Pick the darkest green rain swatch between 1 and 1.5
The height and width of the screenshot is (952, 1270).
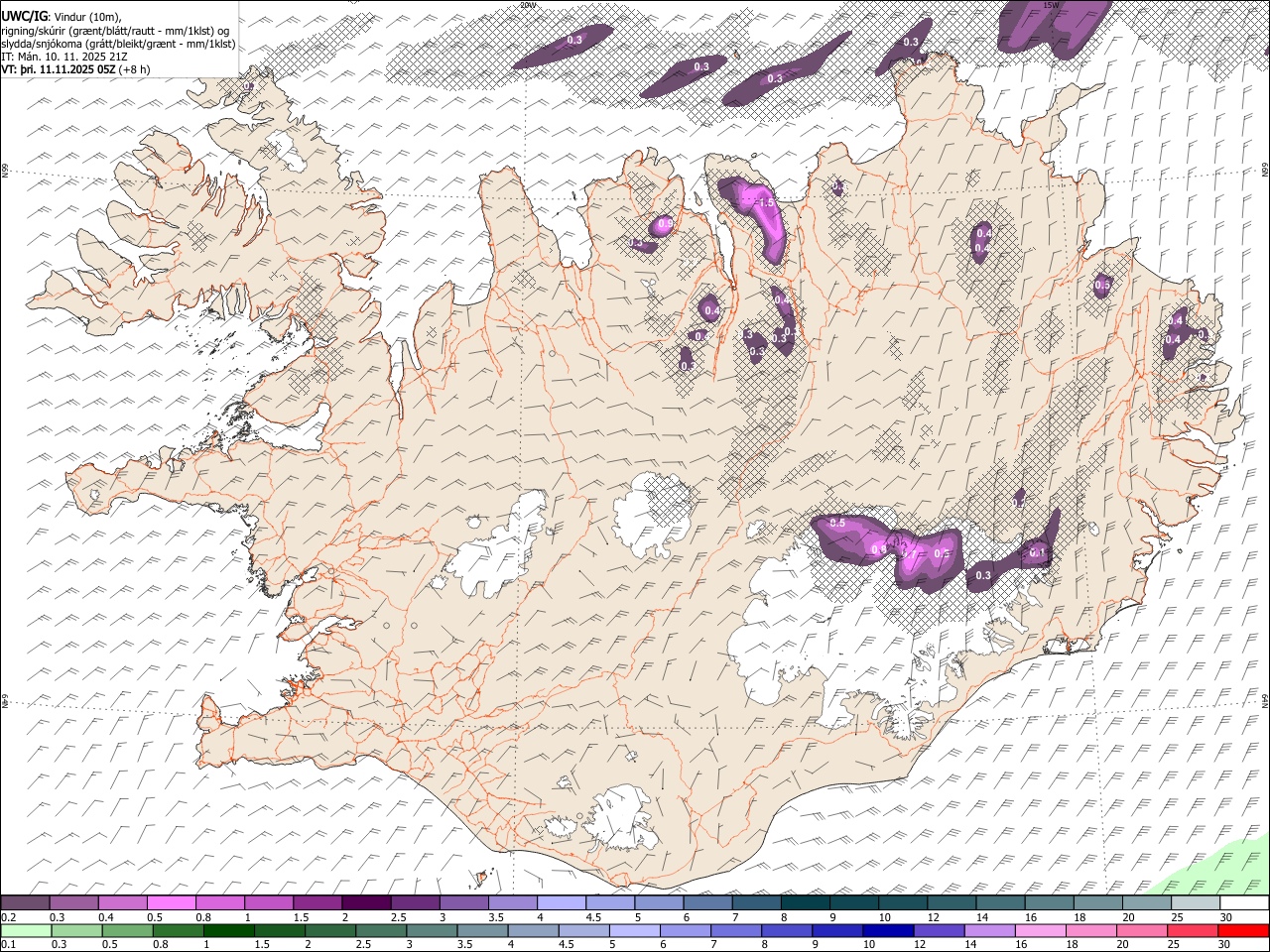[229, 930]
